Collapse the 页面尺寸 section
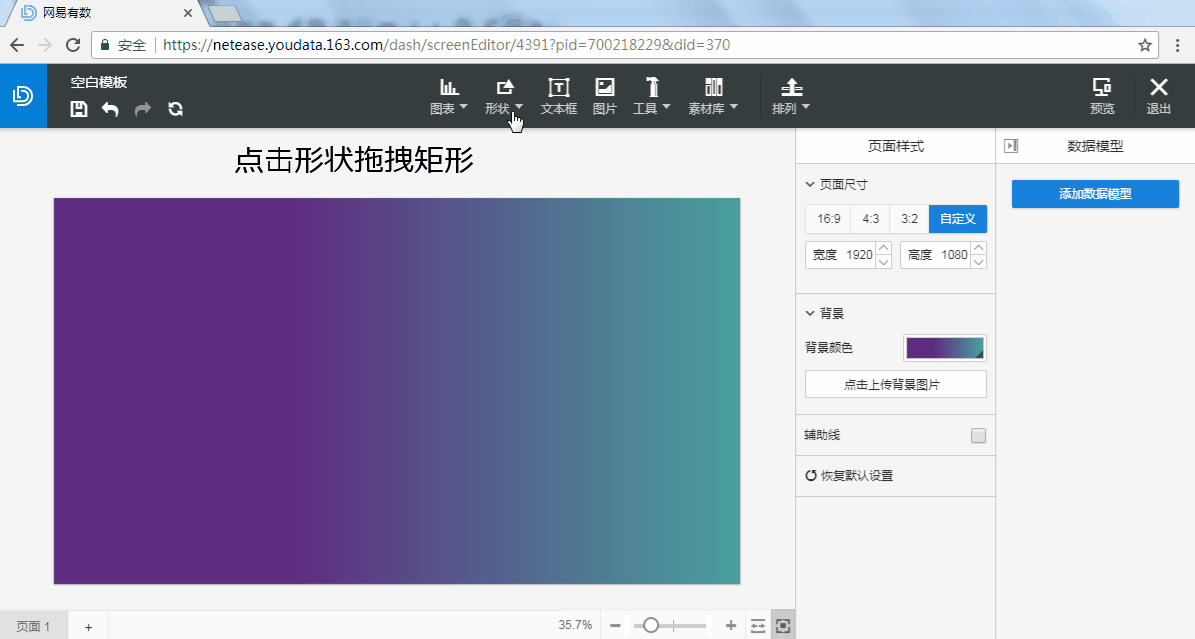This screenshot has height=639, width=1195. [810, 185]
